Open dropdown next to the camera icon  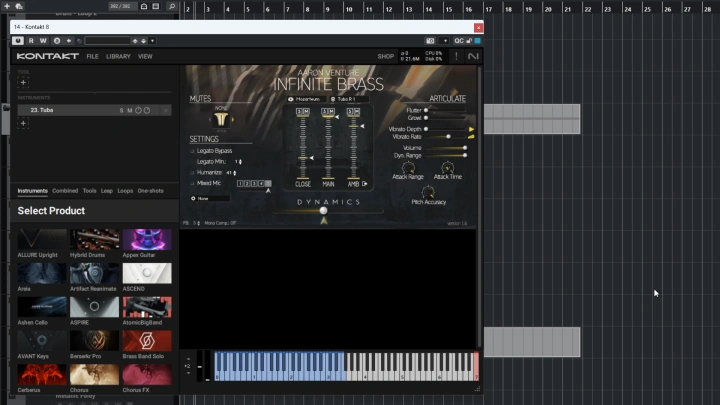445,41
